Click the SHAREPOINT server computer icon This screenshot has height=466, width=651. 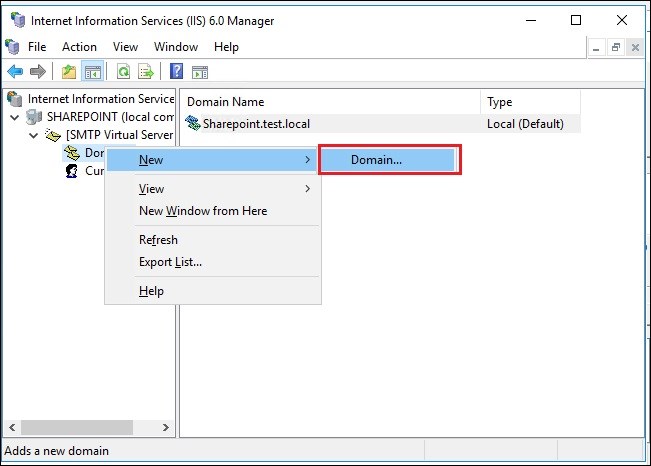[34, 117]
